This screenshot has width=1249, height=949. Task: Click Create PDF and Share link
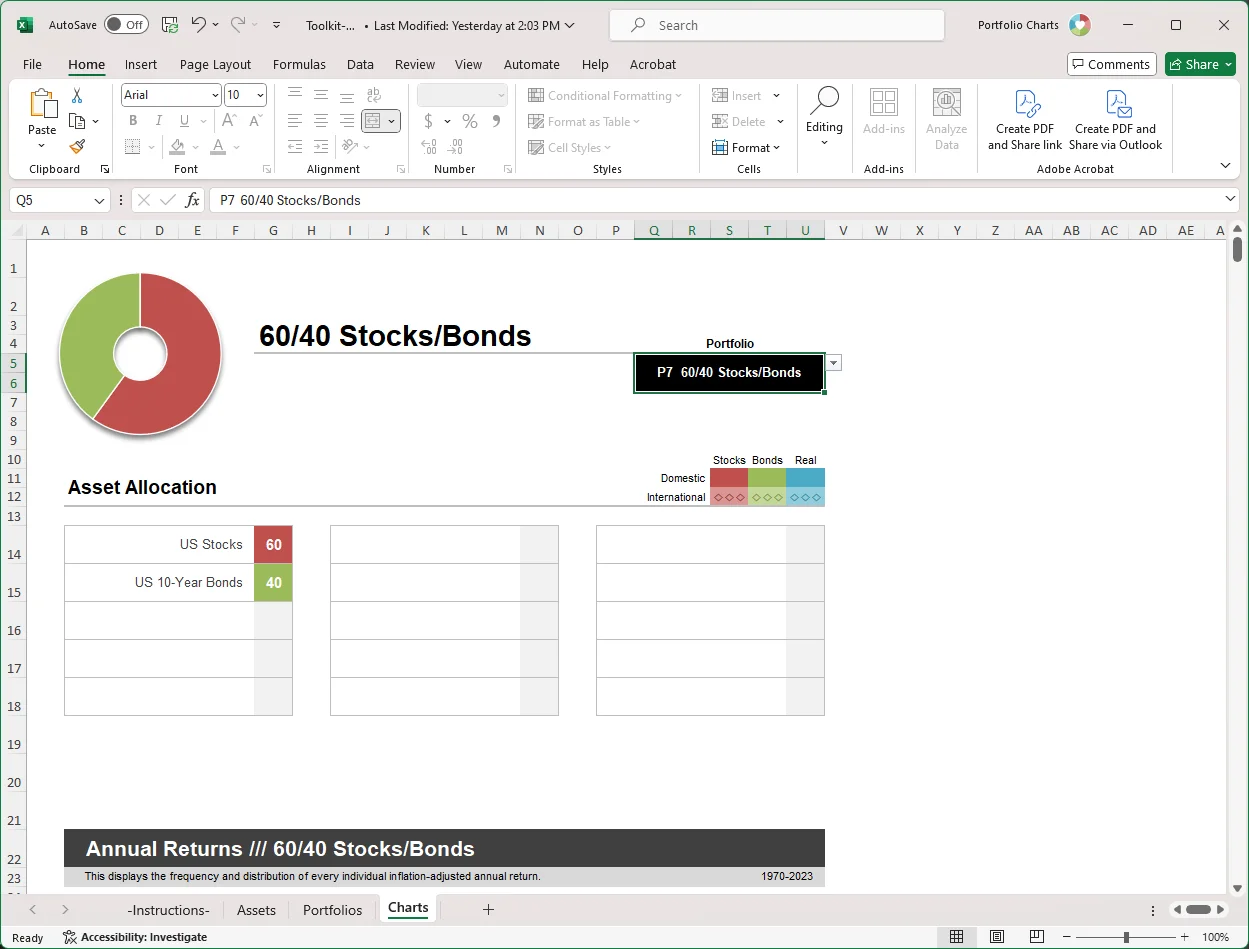(1025, 120)
